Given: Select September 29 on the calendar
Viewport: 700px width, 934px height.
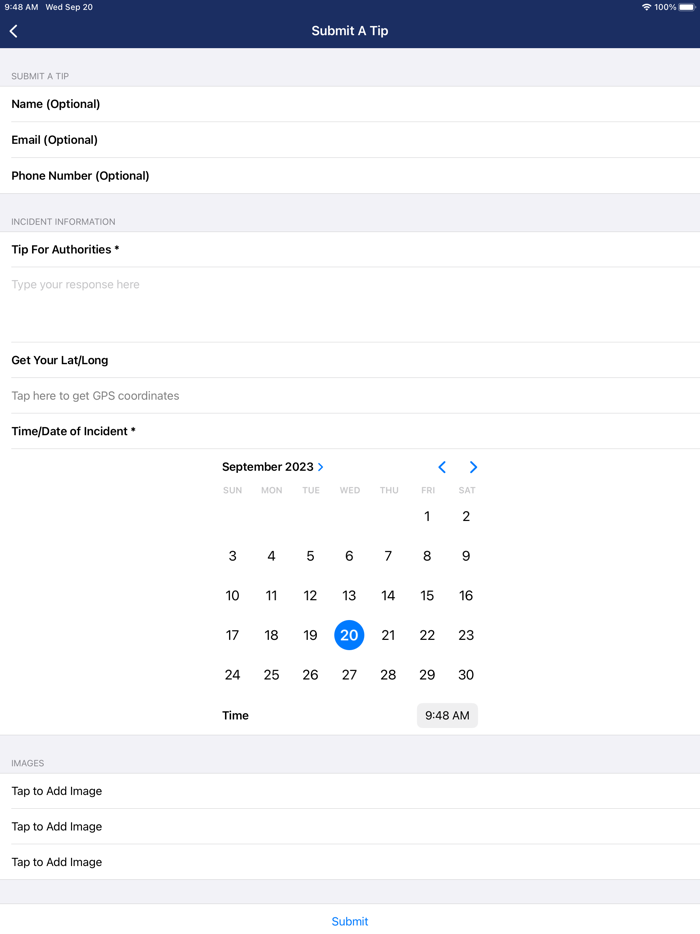Looking at the screenshot, I should (427, 675).
